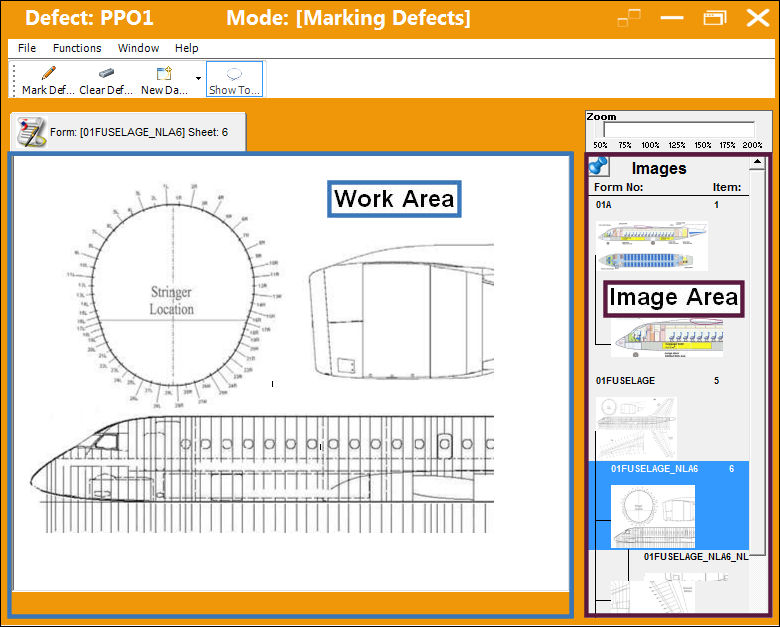Click the restore-down window icon in title bar

(715, 18)
